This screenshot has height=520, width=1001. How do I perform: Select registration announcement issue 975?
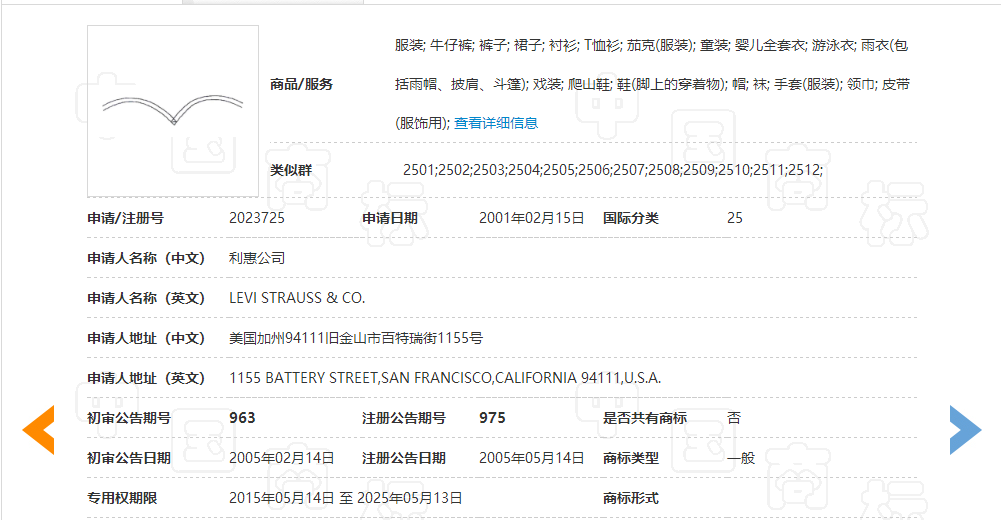point(492,418)
